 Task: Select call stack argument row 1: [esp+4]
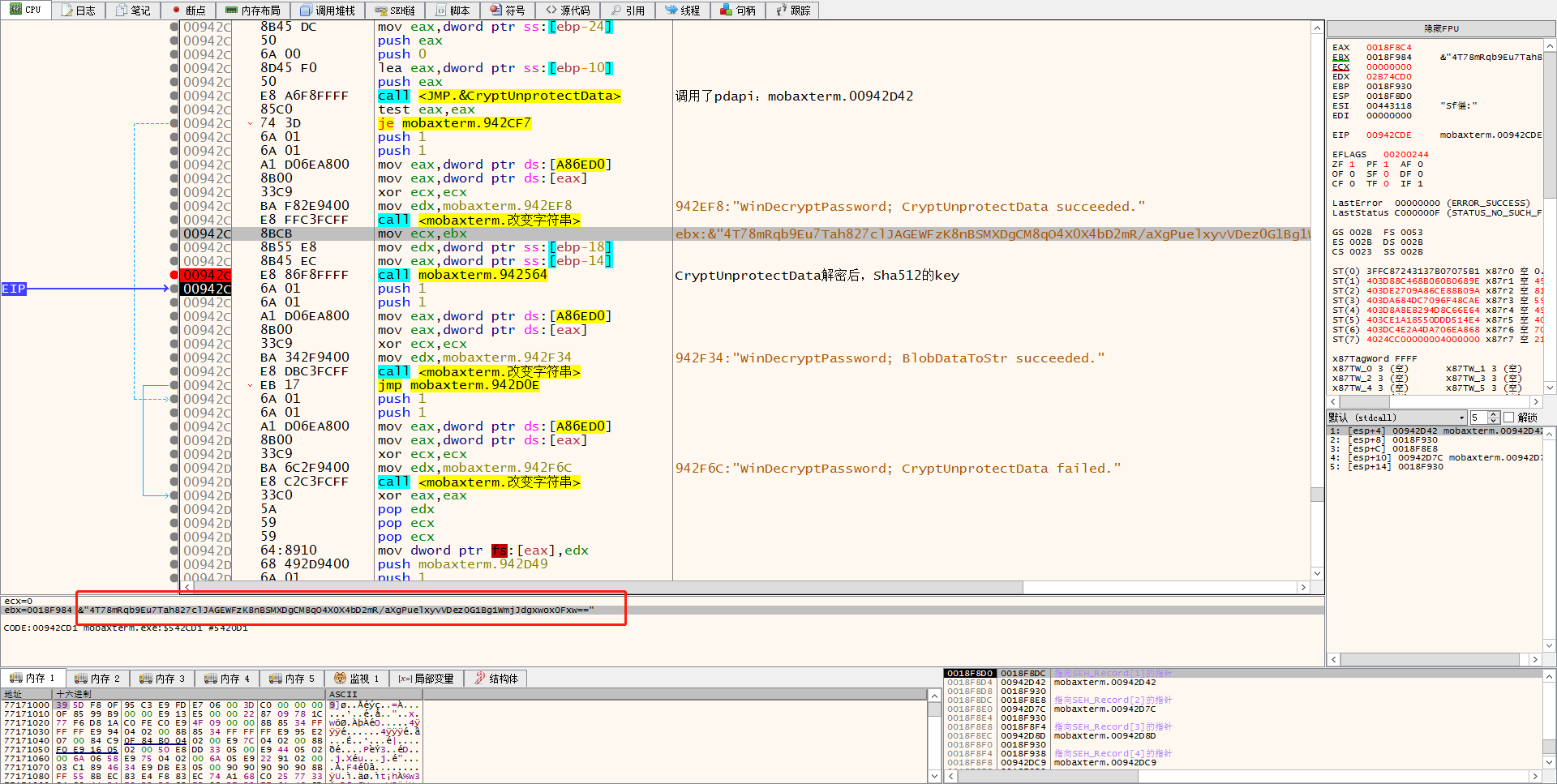[x=1435, y=431]
